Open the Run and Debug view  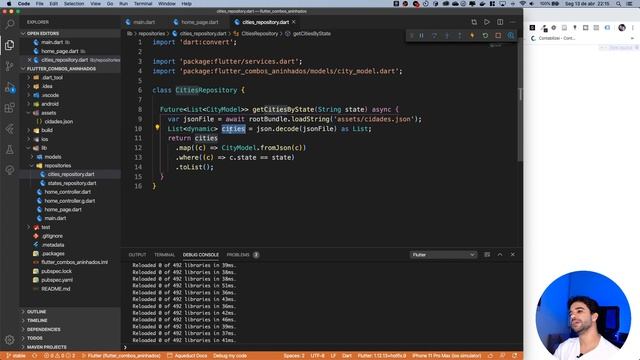pyautogui.click(x=9, y=87)
